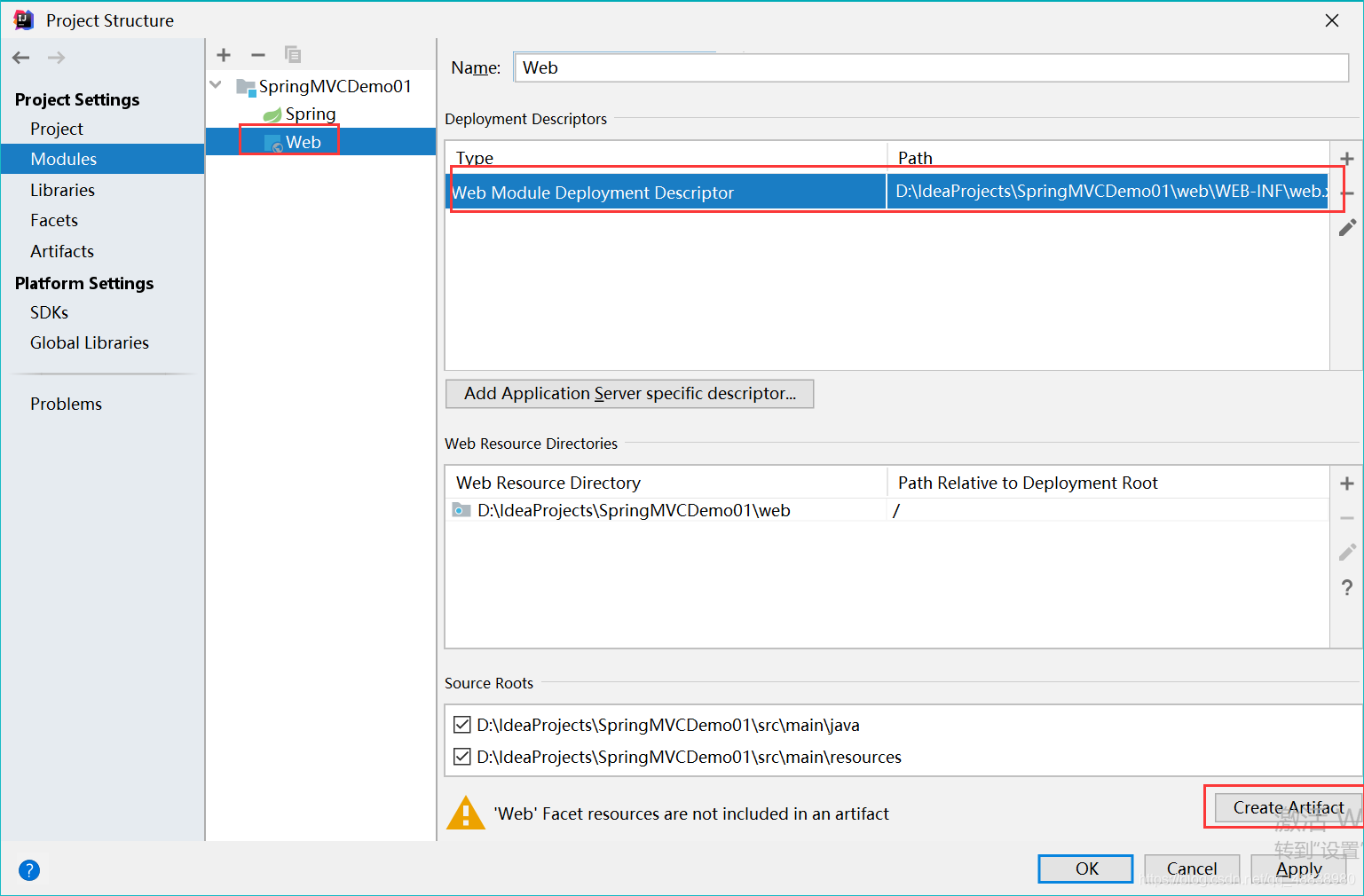Edit the deployment descriptor with pencil

1346,228
